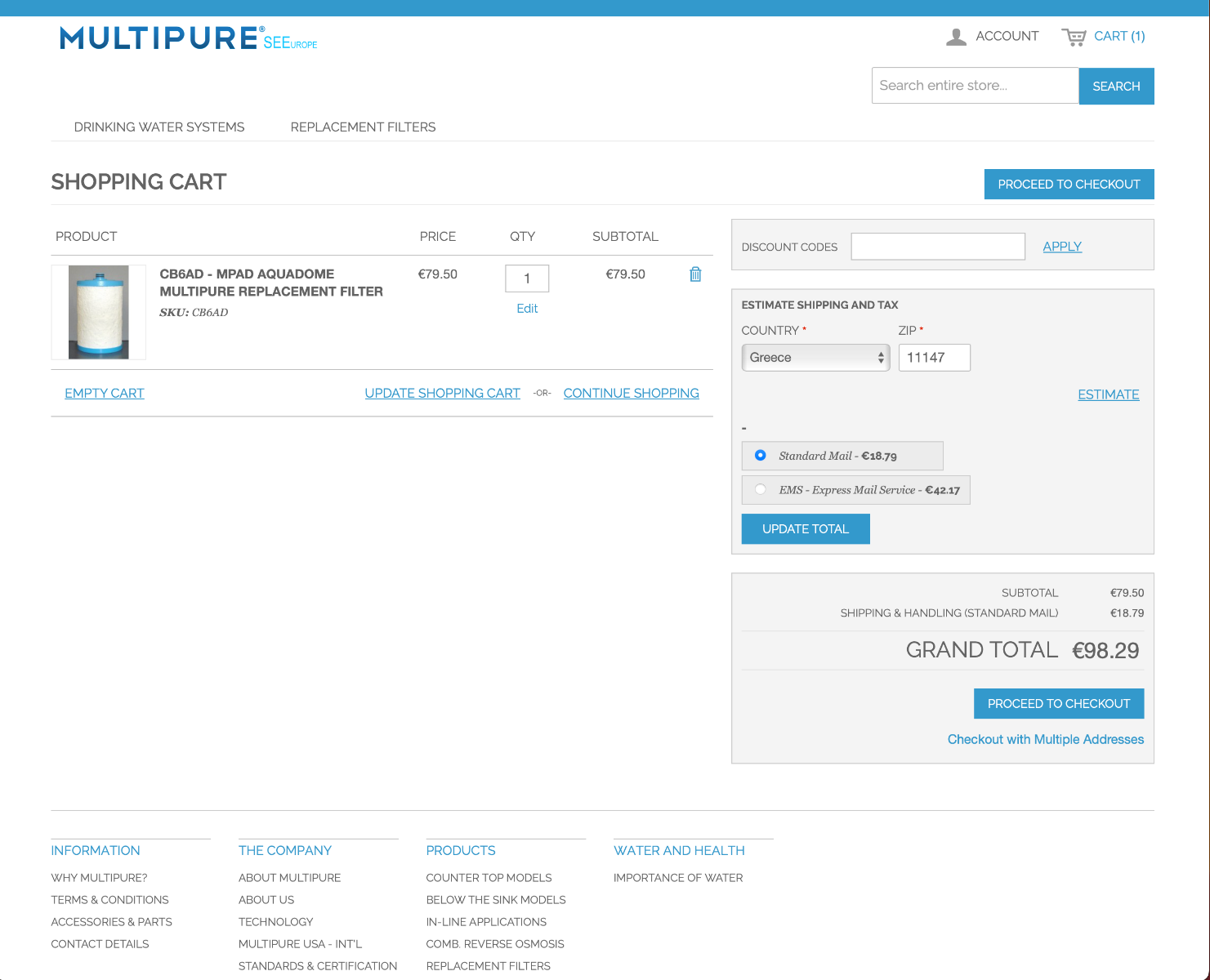Screen dimensions: 1210x980
Task: Open Replacement Filters footer link
Action: pyautogui.click(x=489, y=966)
